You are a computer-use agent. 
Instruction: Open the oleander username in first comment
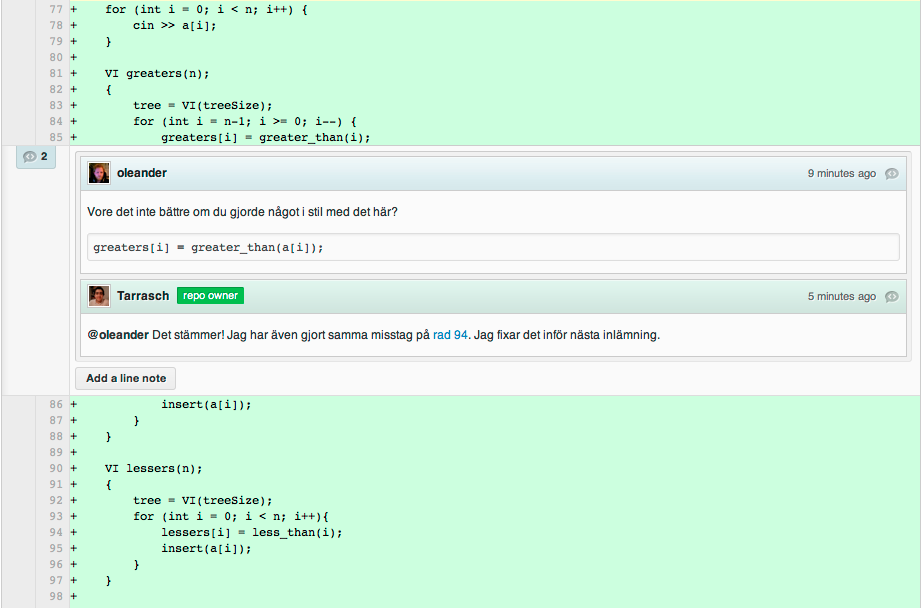(142, 173)
